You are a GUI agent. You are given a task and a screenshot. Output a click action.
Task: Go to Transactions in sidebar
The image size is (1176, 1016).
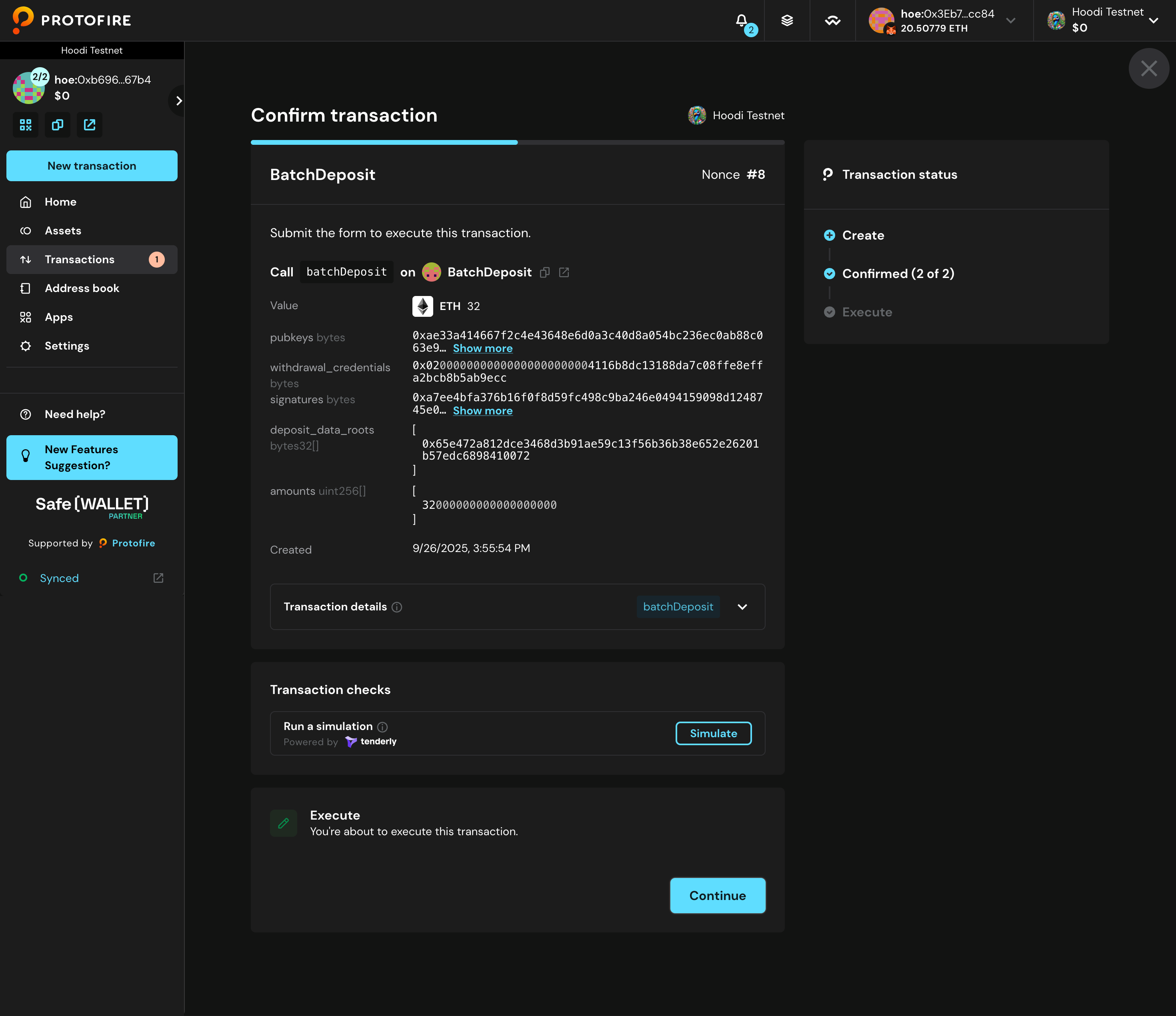80,259
